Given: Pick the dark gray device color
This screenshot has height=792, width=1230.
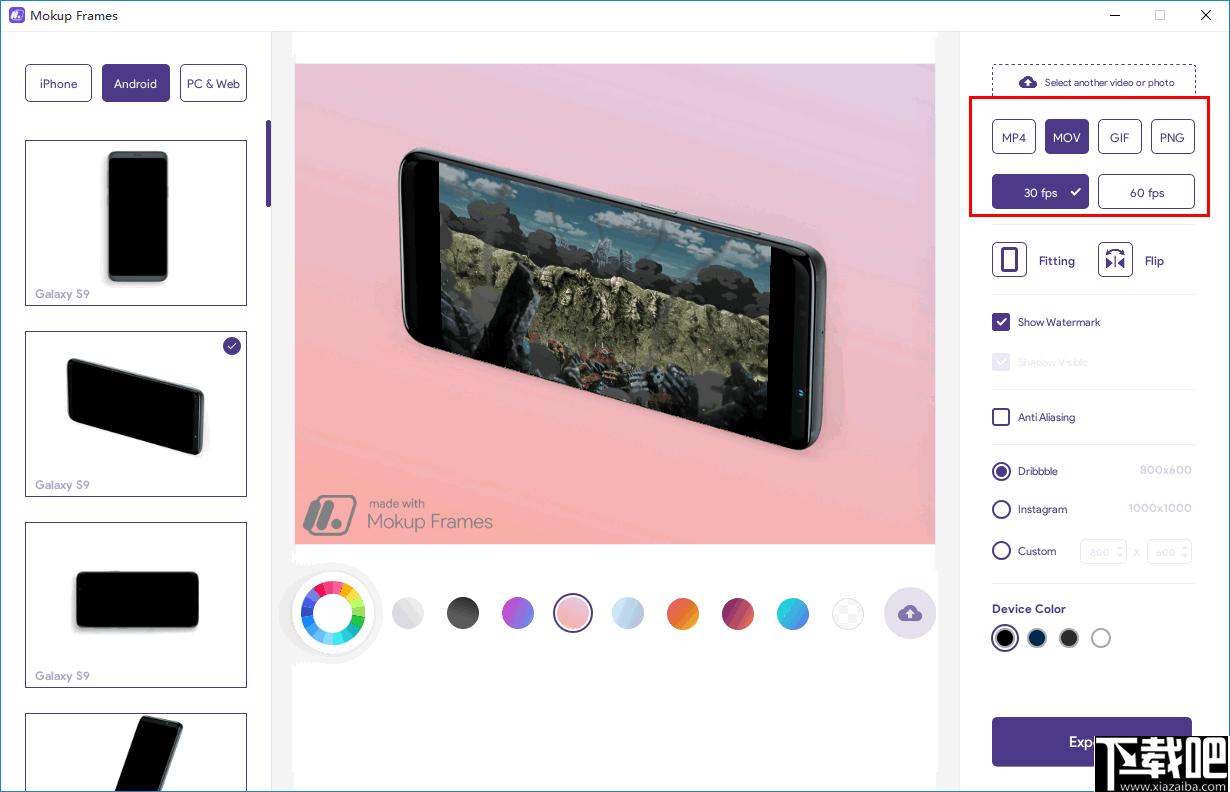Looking at the screenshot, I should [x=1069, y=638].
